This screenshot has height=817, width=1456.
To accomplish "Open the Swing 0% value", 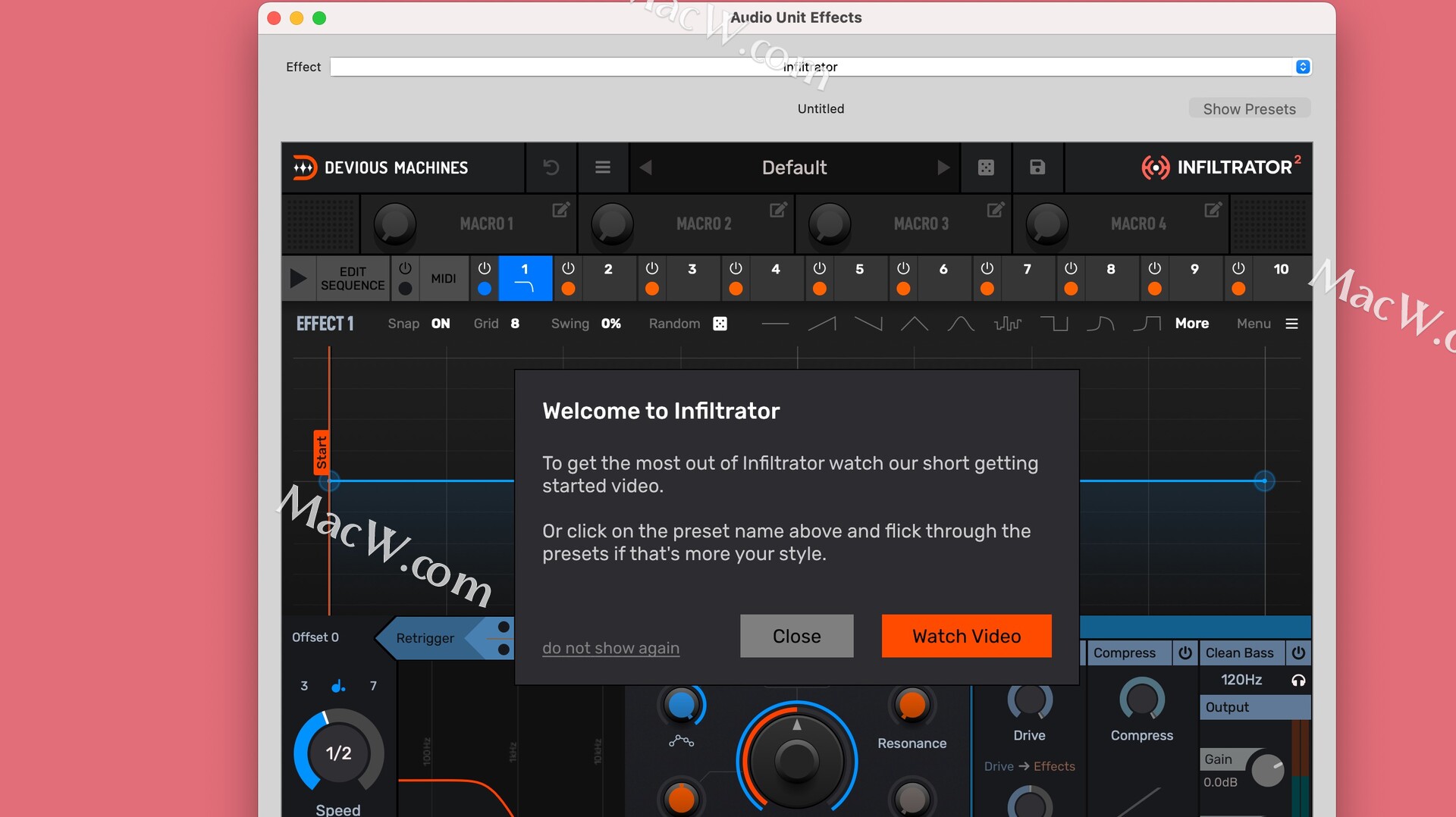I will [x=611, y=324].
